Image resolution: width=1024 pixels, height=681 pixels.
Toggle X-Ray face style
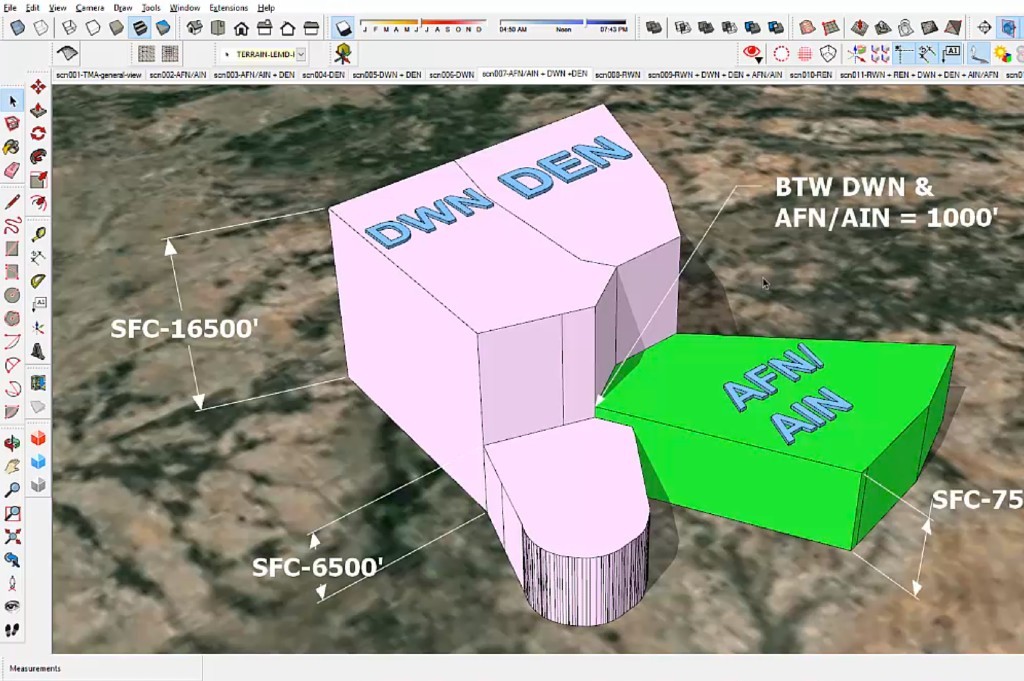tap(17, 28)
